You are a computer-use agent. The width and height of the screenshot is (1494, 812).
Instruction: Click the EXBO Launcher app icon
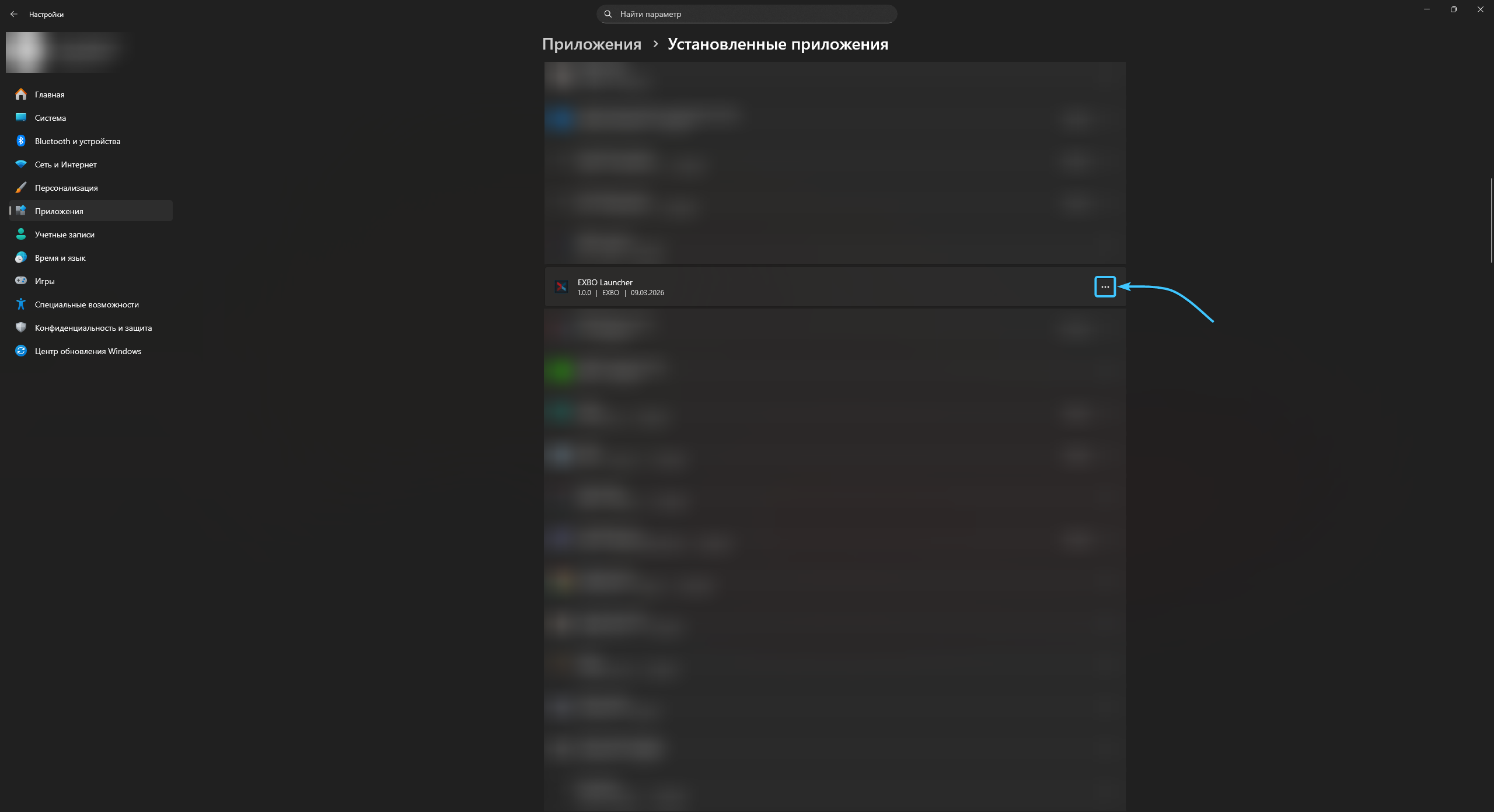click(561, 286)
